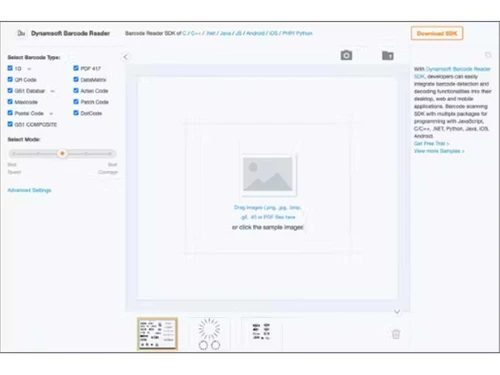Click the Dynamsoft logo icon
This screenshot has width=500, height=375.
point(21,33)
